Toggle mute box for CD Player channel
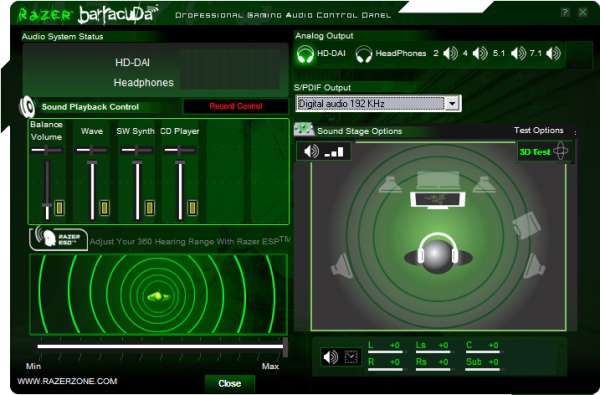 [x=192, y=208]
